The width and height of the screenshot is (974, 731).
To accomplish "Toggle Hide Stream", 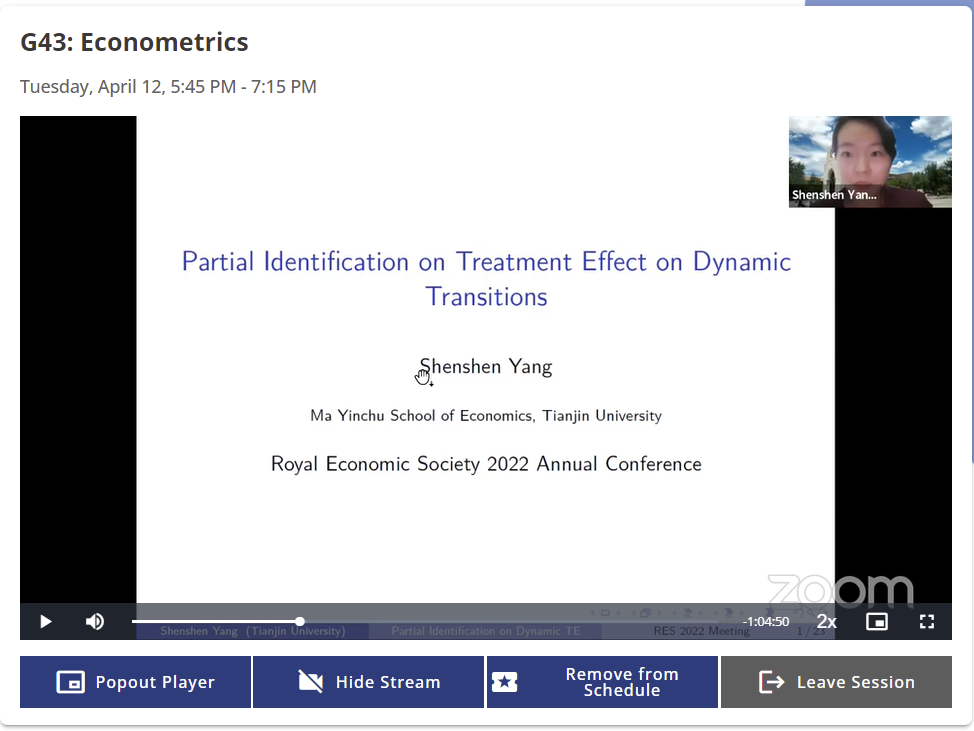I will [369, 682].
